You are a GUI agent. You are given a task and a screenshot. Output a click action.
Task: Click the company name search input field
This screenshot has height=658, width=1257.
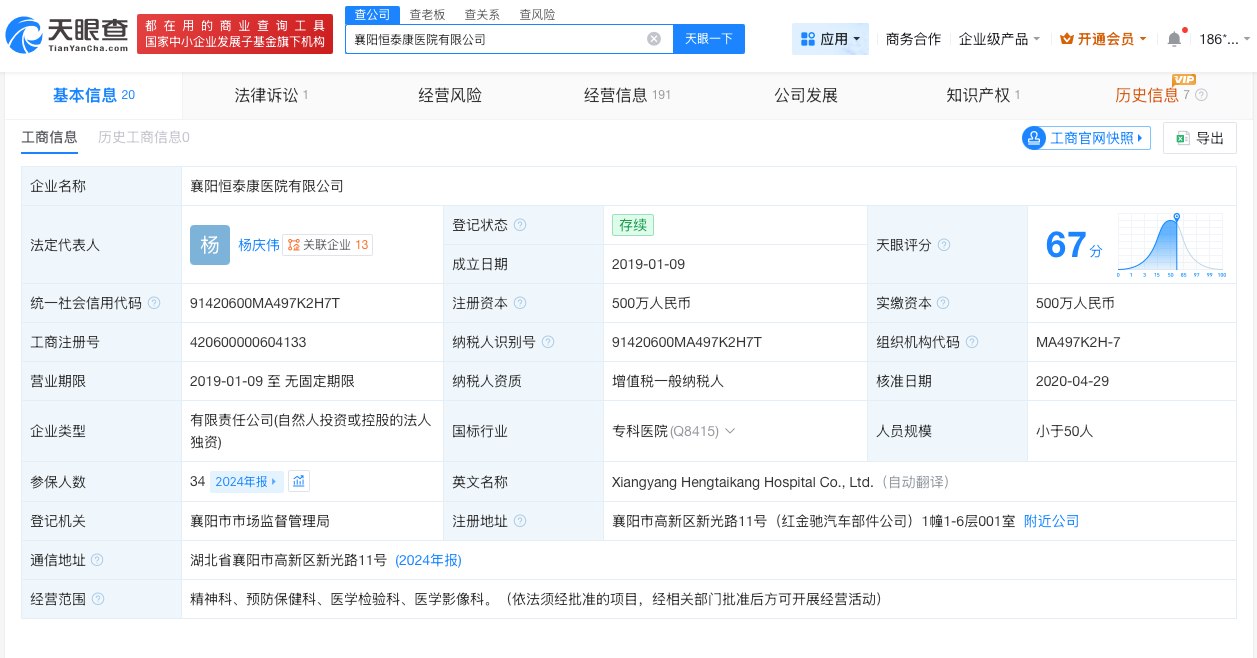click(x=500, y=39)
